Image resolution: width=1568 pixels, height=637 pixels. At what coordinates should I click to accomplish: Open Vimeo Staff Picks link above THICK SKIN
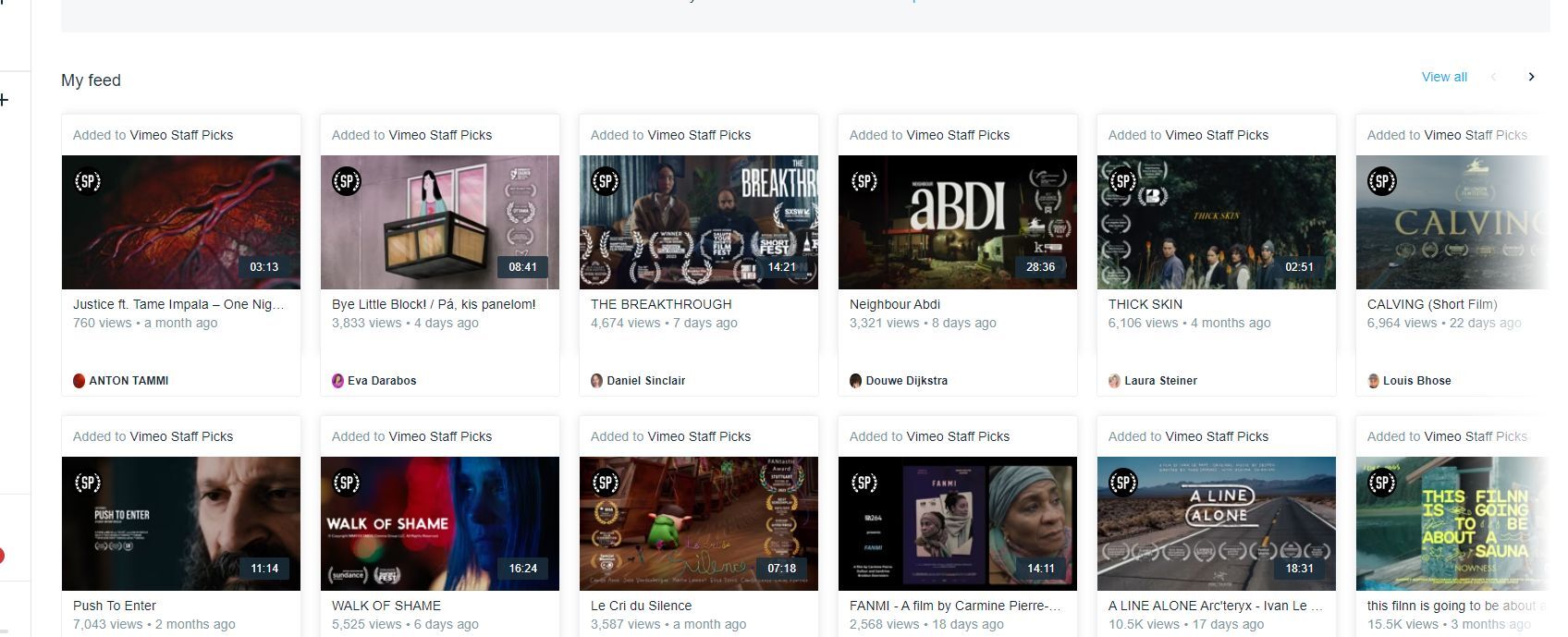tap(1217, 135)
